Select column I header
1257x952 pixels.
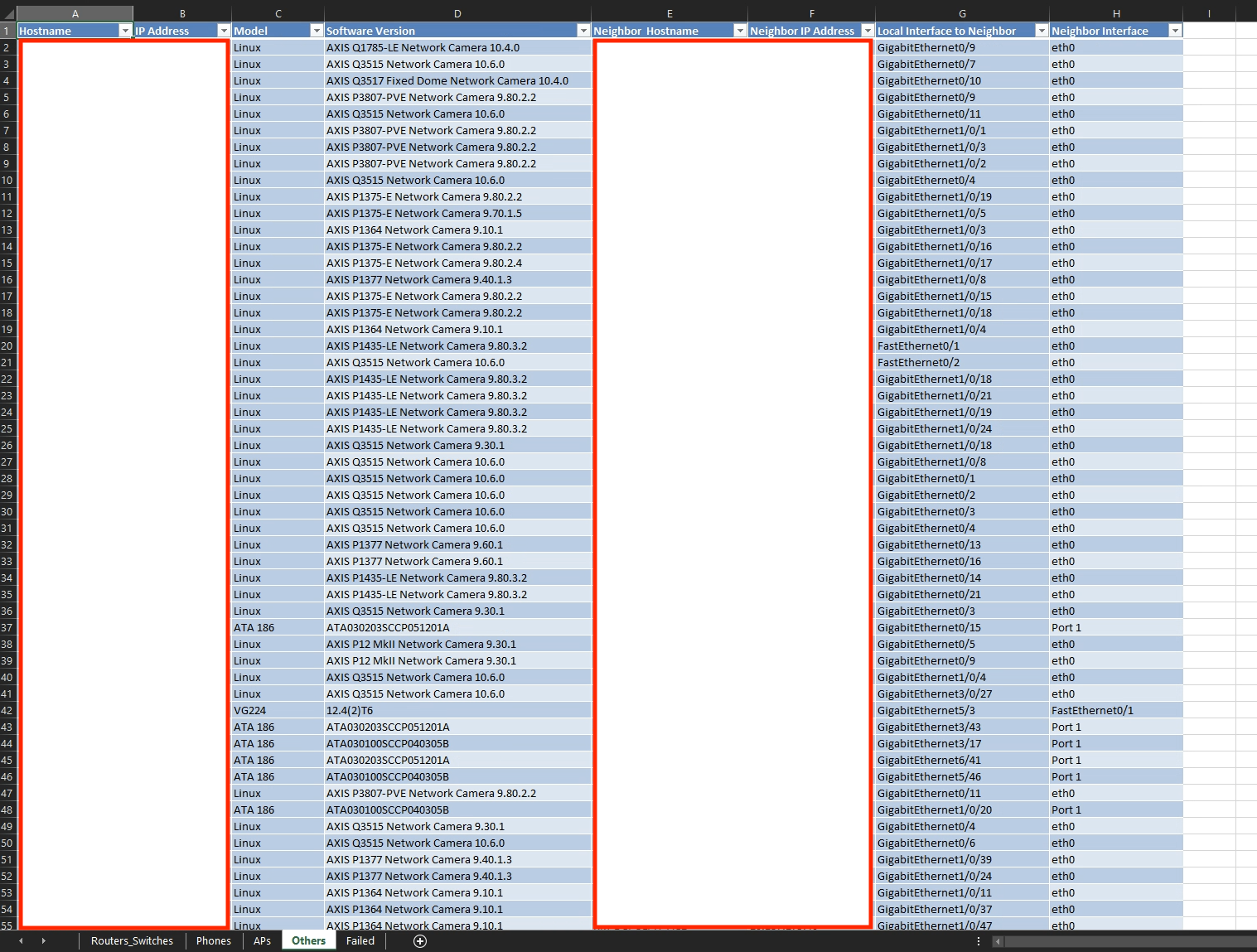click(1209, 13)
